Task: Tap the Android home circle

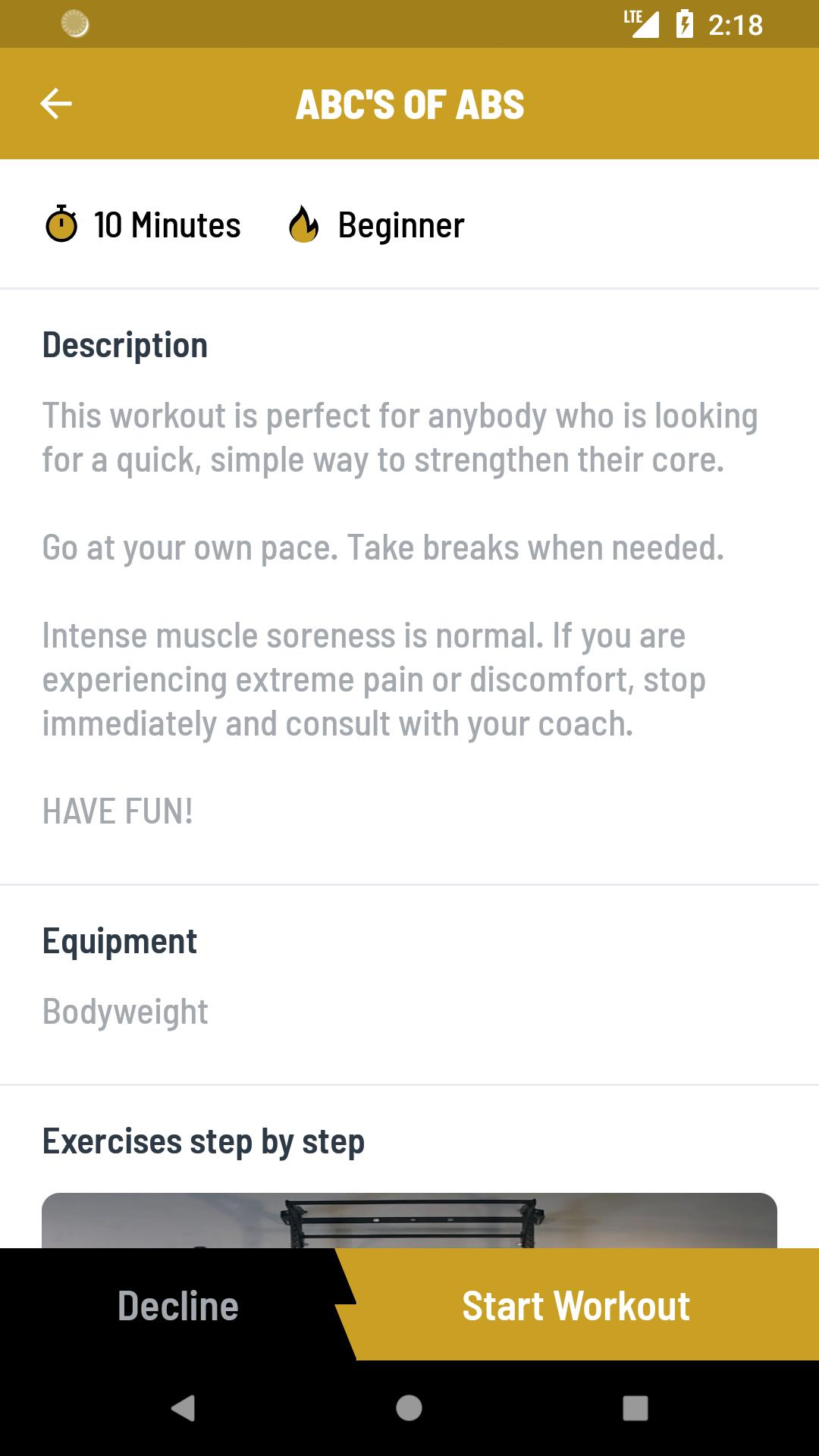Action: [409, 1408]
